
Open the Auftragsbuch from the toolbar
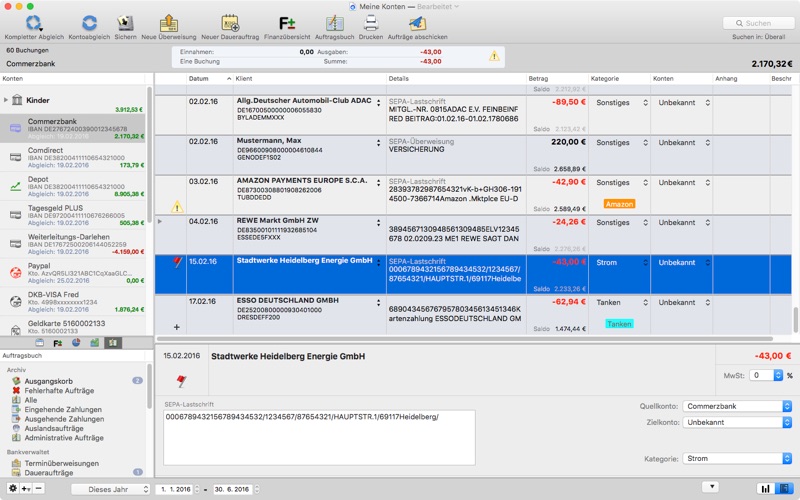[334, 28]
